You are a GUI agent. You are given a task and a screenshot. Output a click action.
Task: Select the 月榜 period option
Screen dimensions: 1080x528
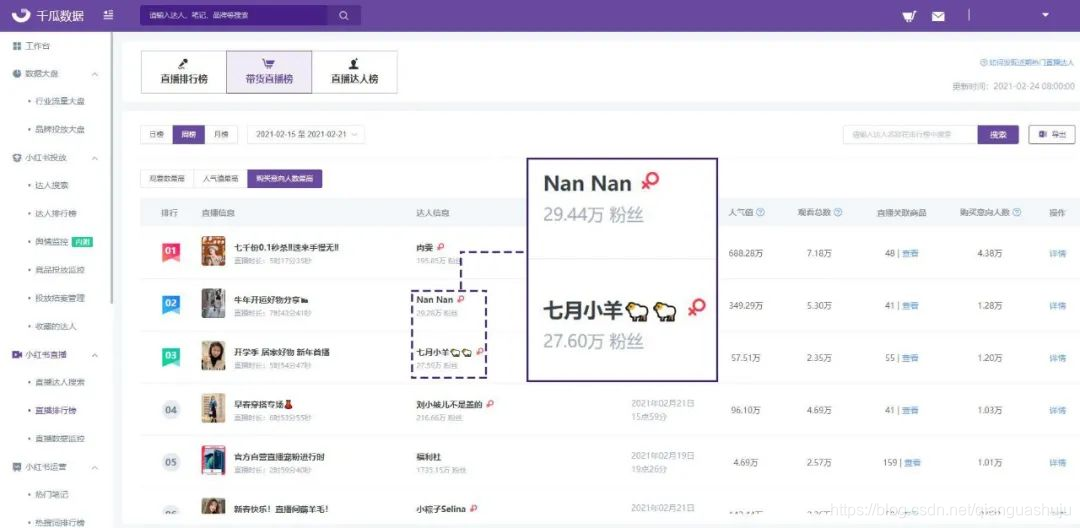[221, 134]
